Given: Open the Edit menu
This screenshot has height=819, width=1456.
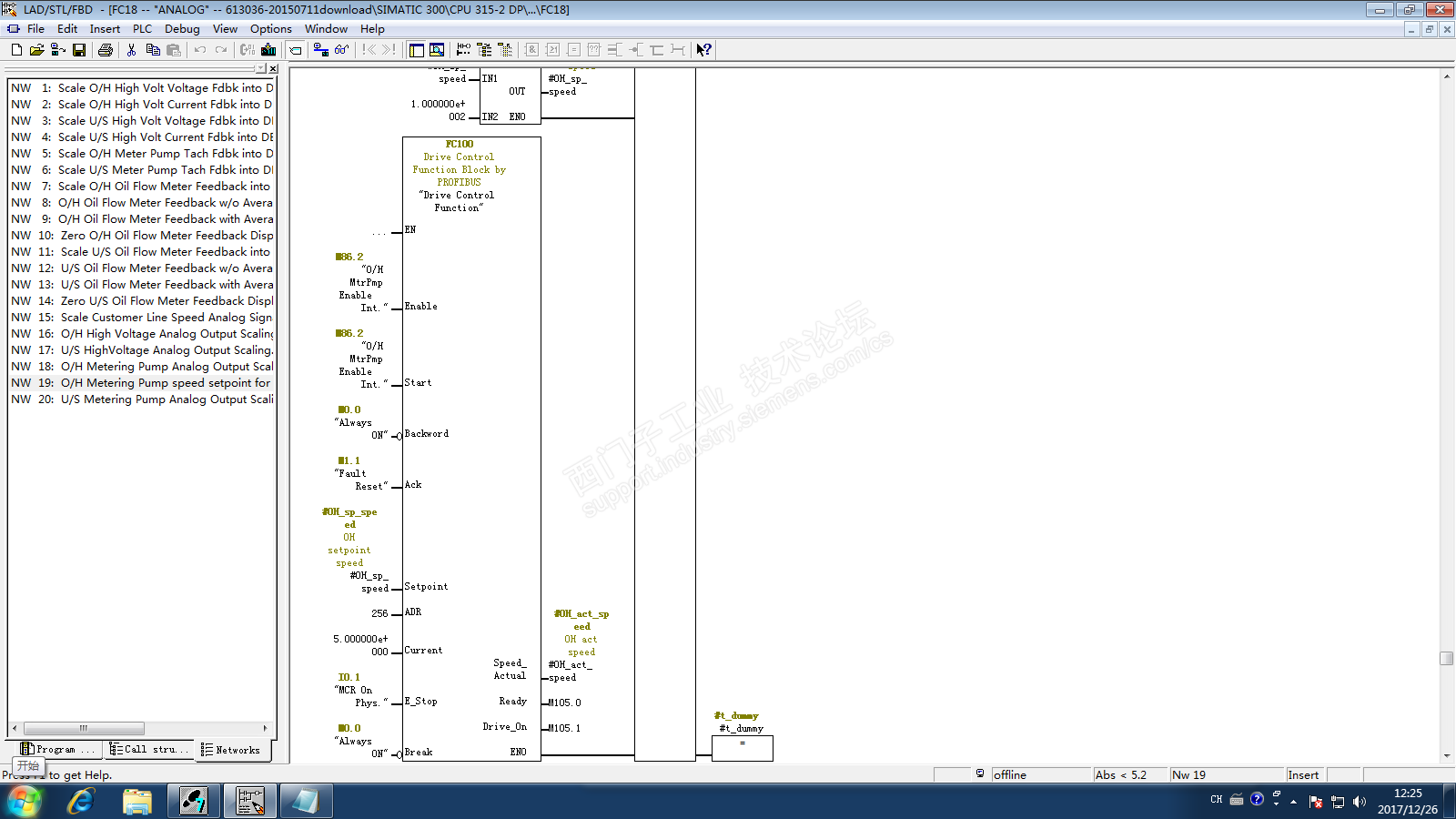Looking at the screenshot, I should [67, 29].
